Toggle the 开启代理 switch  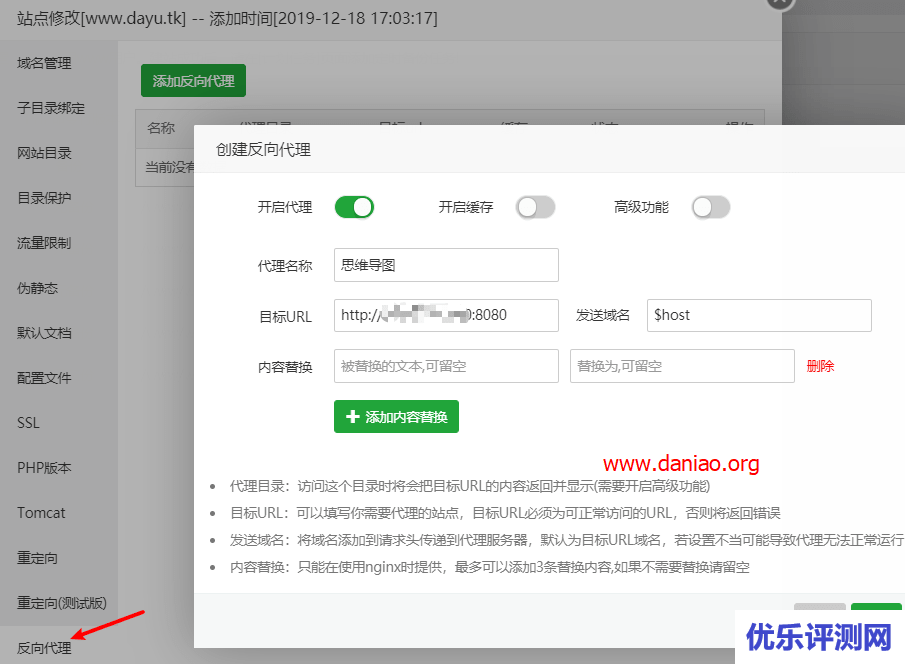(x=354, y=207)
